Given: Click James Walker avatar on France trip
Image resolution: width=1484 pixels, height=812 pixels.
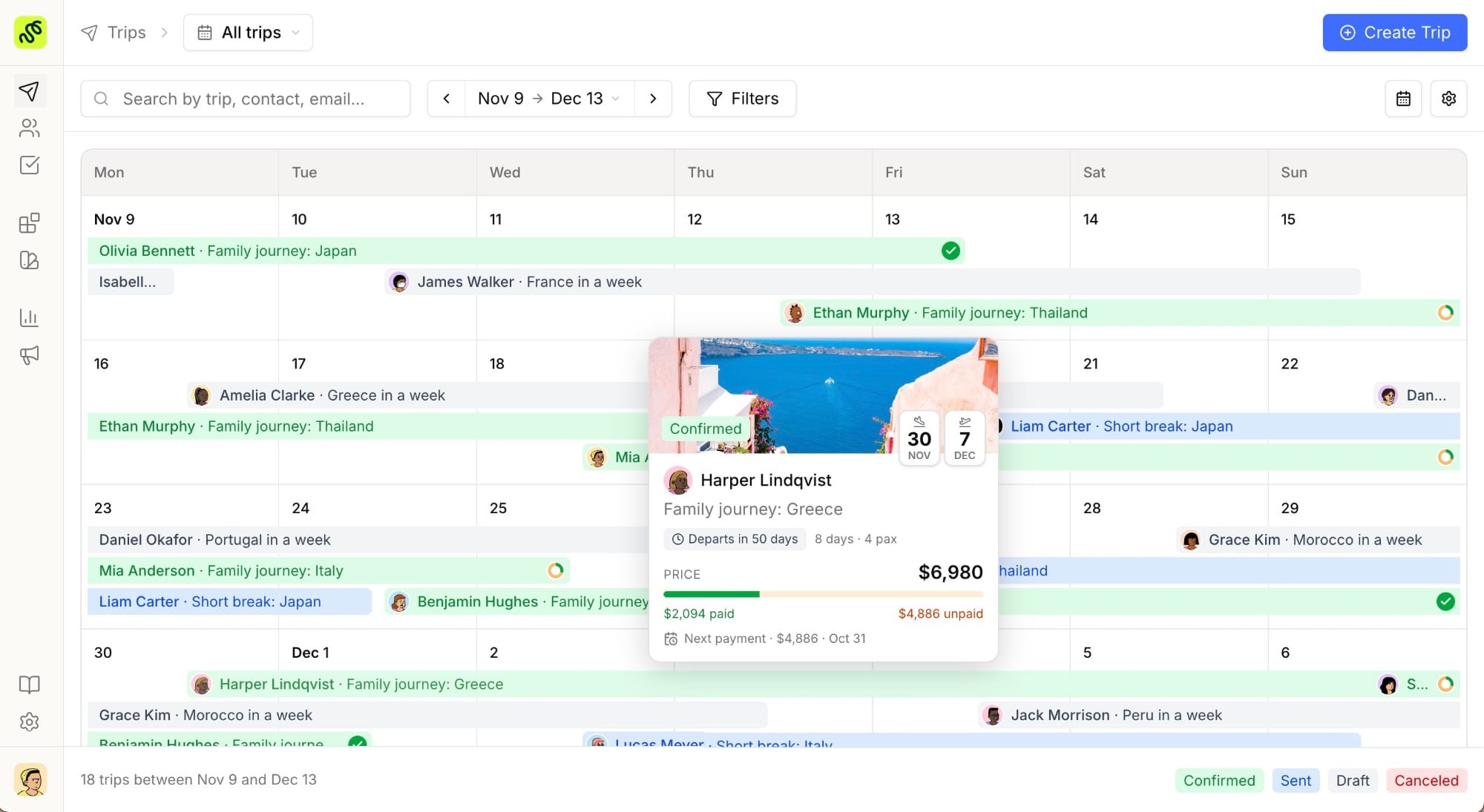Looking at the screenshot, I should (x=399, y=282).
